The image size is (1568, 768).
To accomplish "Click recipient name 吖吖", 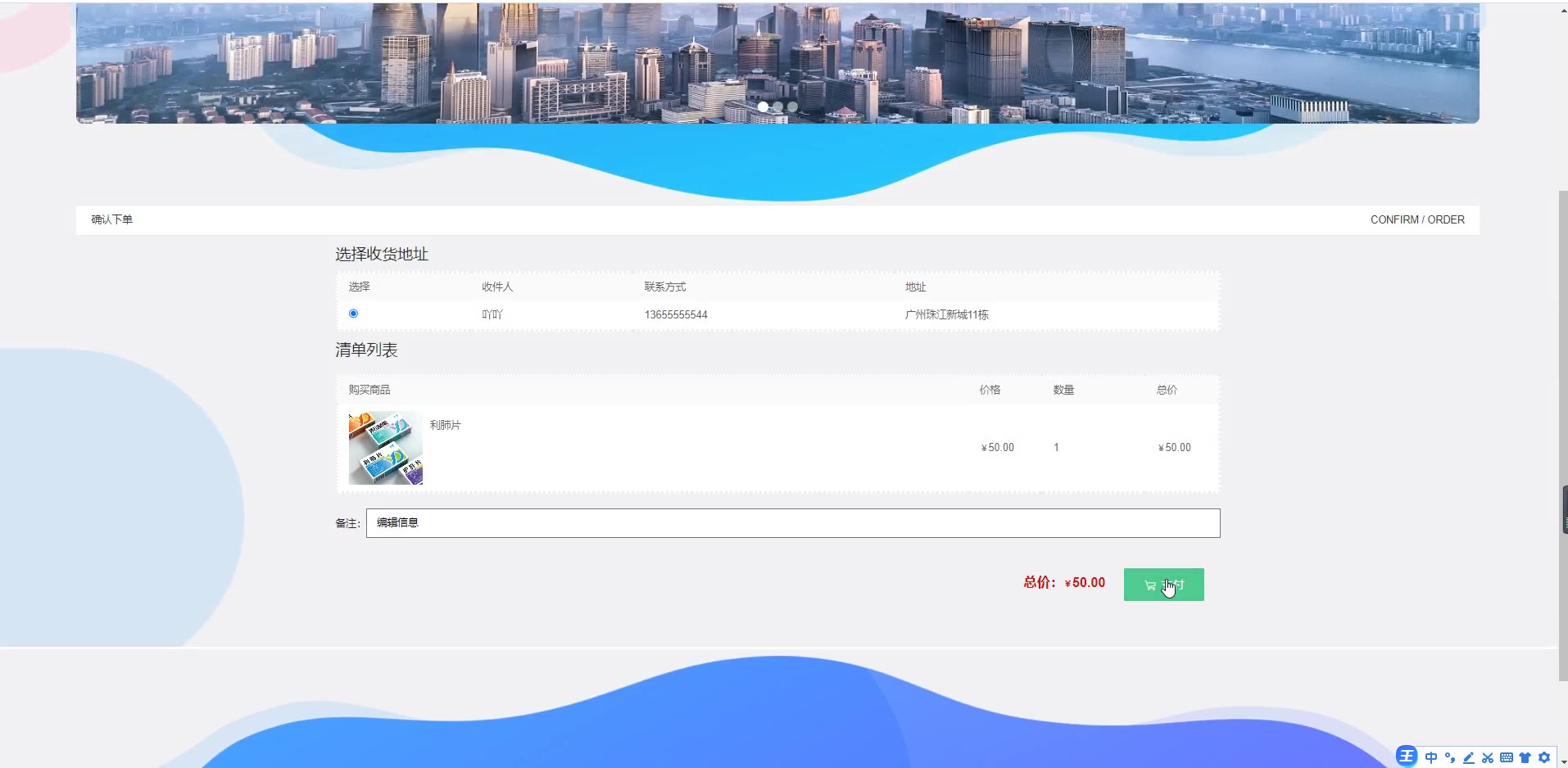I will (492, 314).
